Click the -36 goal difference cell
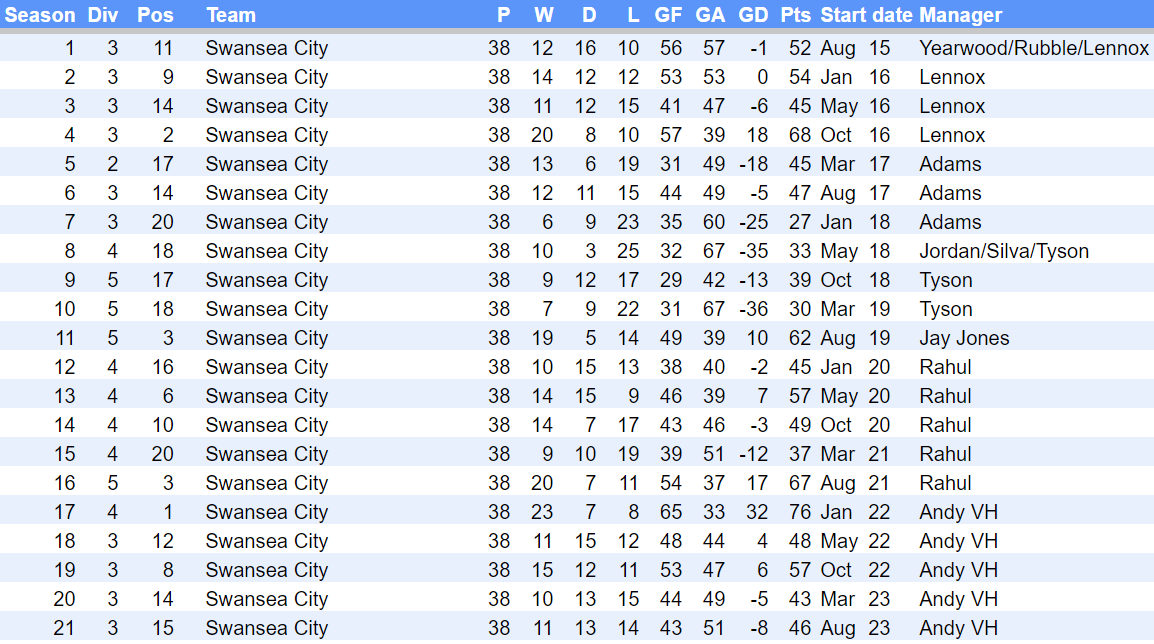The image size is (1154, 644). pyautogui.click(x=754, y=309)
